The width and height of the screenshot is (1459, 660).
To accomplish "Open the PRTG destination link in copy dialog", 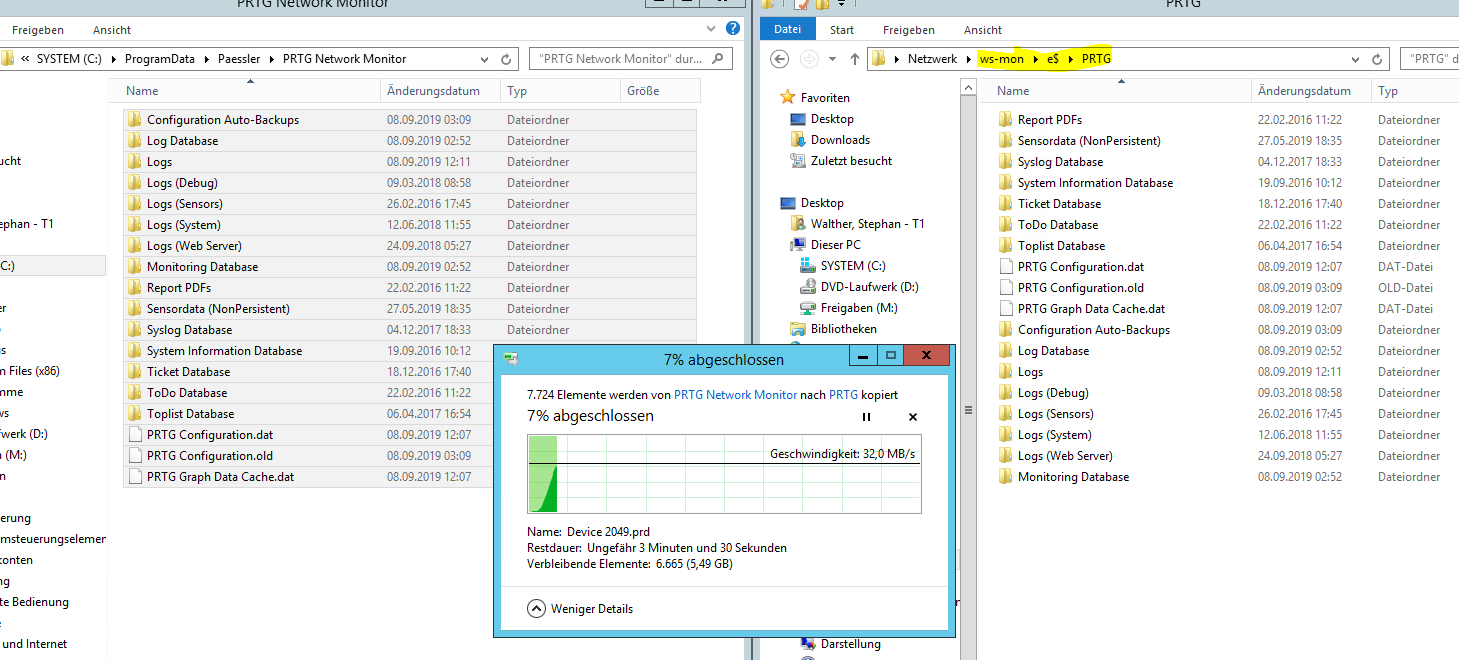I will (x=843, y=395).
